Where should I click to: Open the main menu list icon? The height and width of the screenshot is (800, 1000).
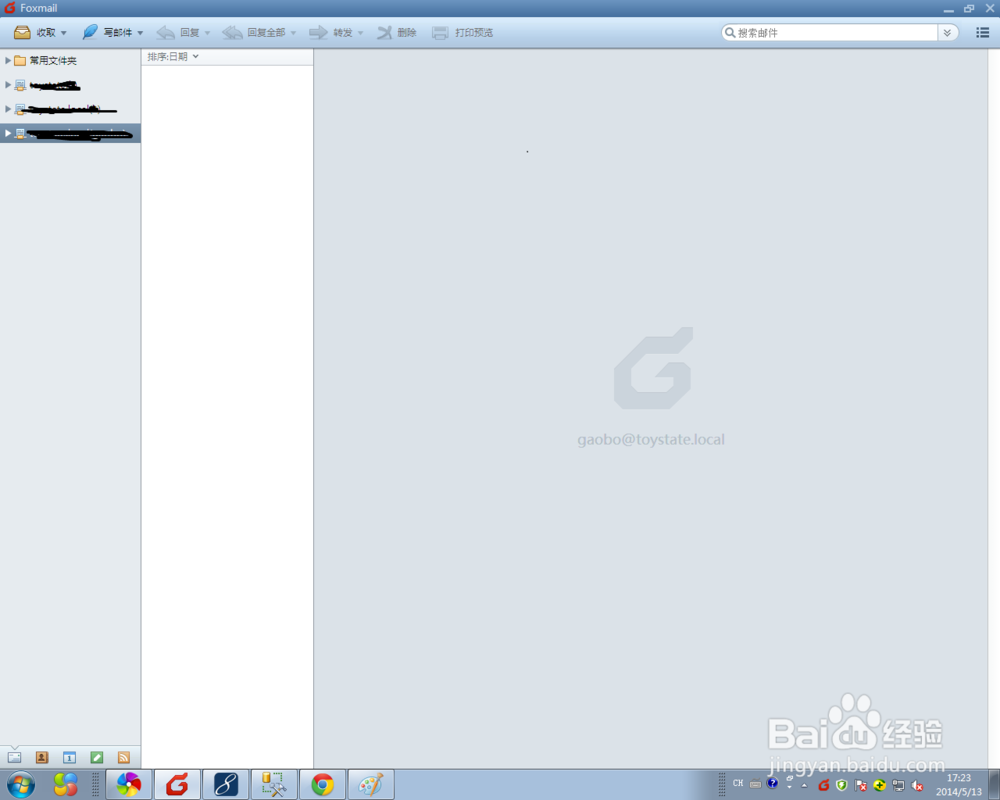click(x=982, y=33)
